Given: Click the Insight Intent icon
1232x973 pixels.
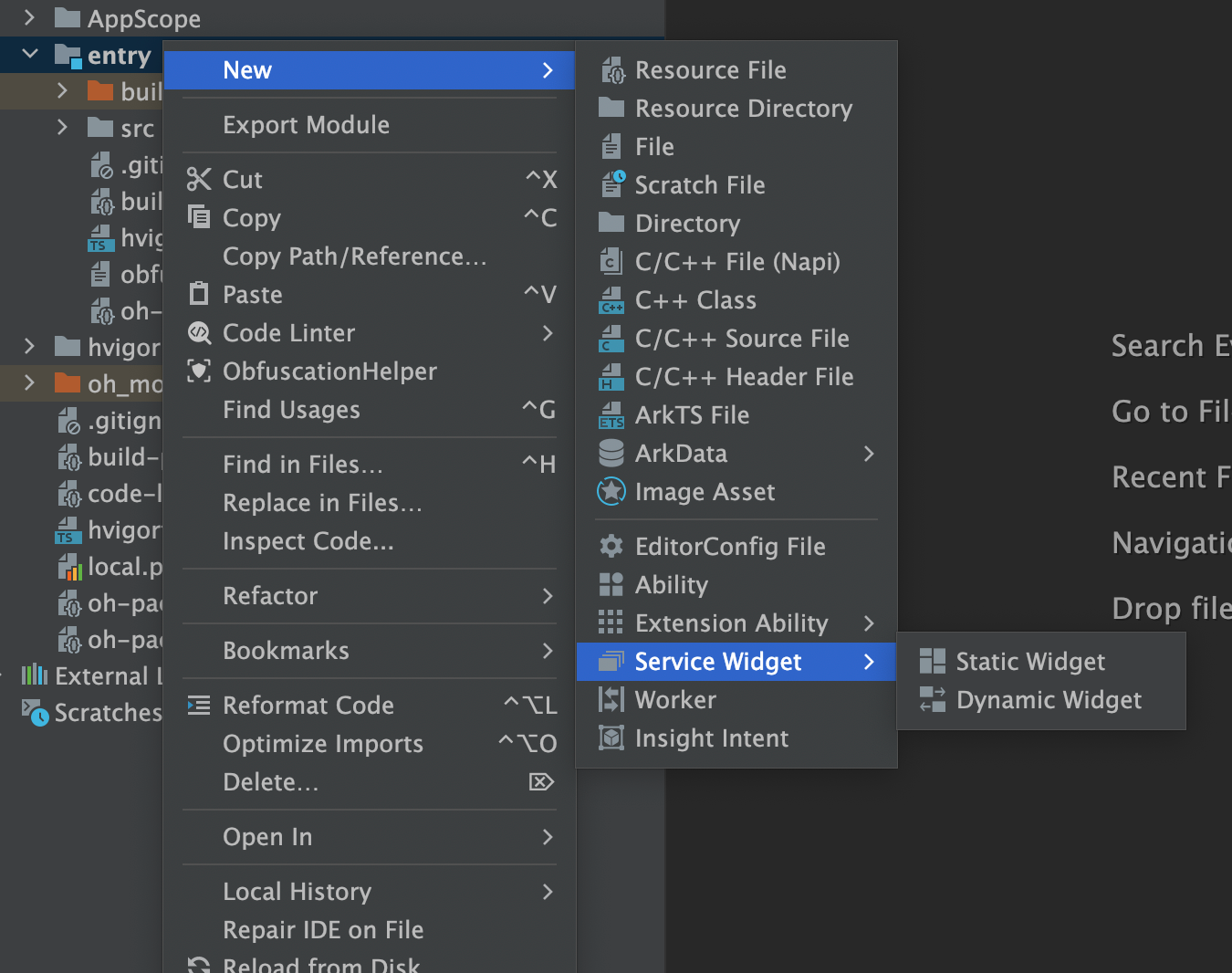Looking at the screenshot, I should click(611, 738).
